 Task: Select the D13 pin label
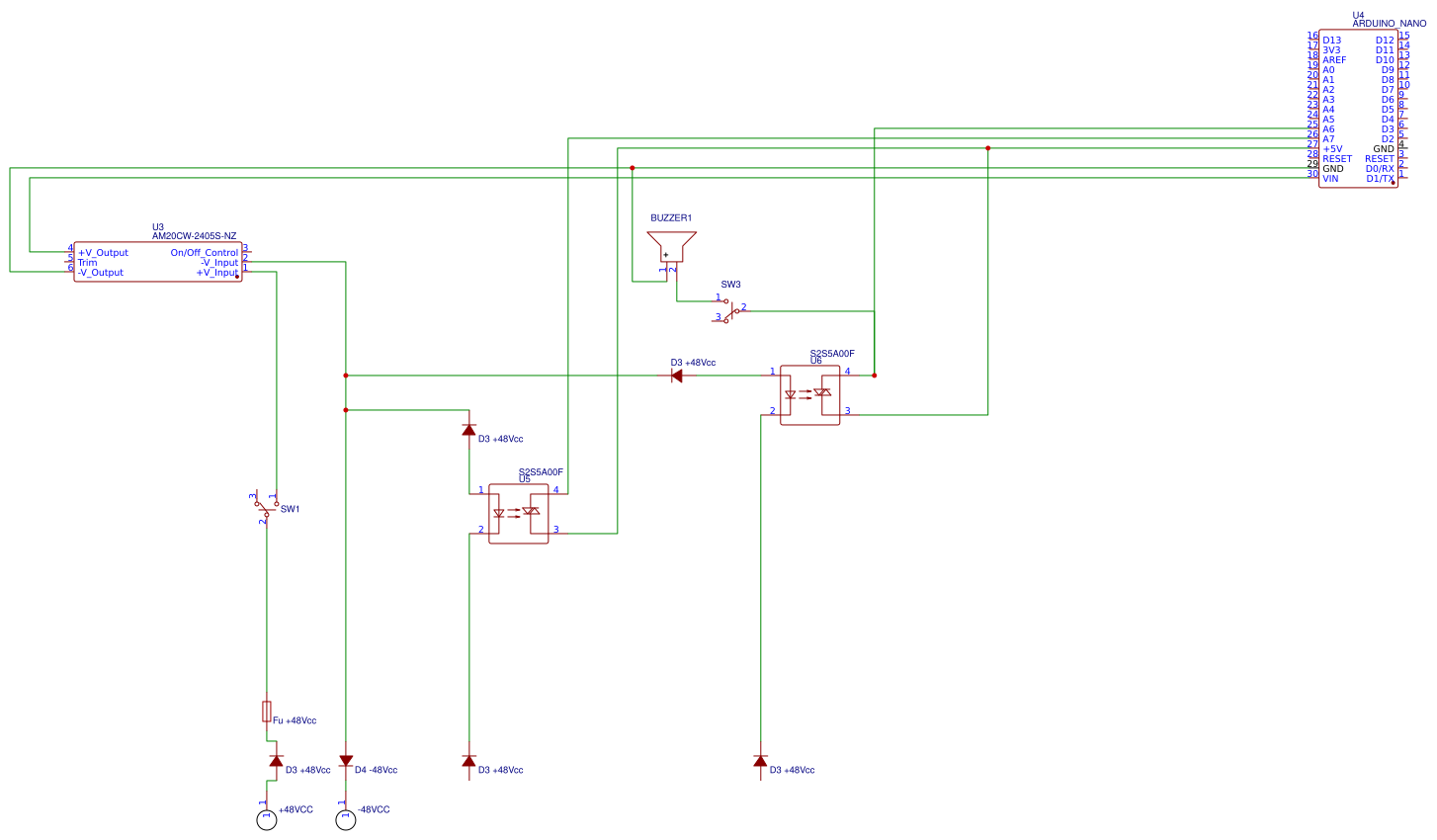[1331, 41]
